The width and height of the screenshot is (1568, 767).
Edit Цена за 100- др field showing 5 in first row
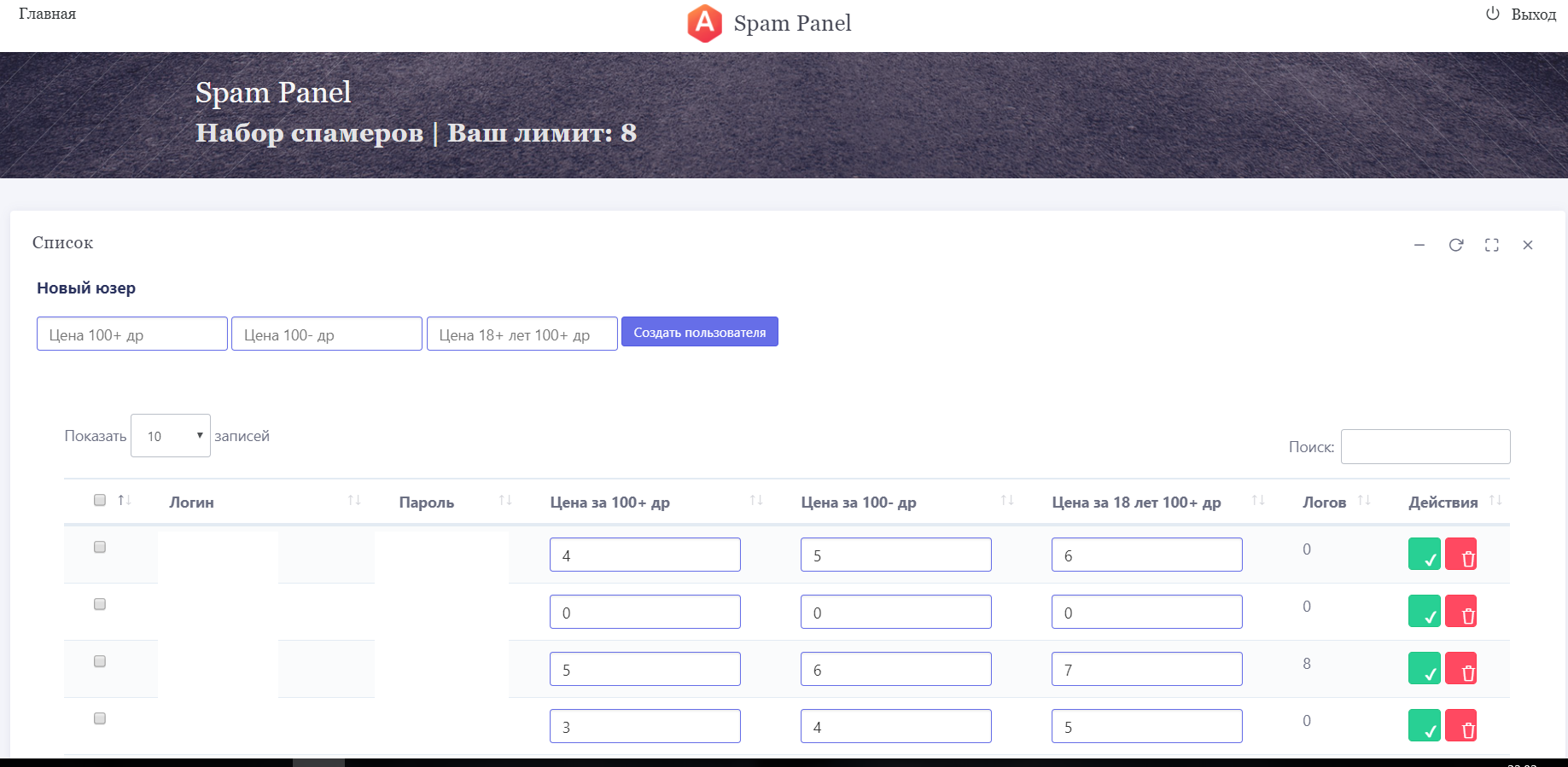coord(896,555)
